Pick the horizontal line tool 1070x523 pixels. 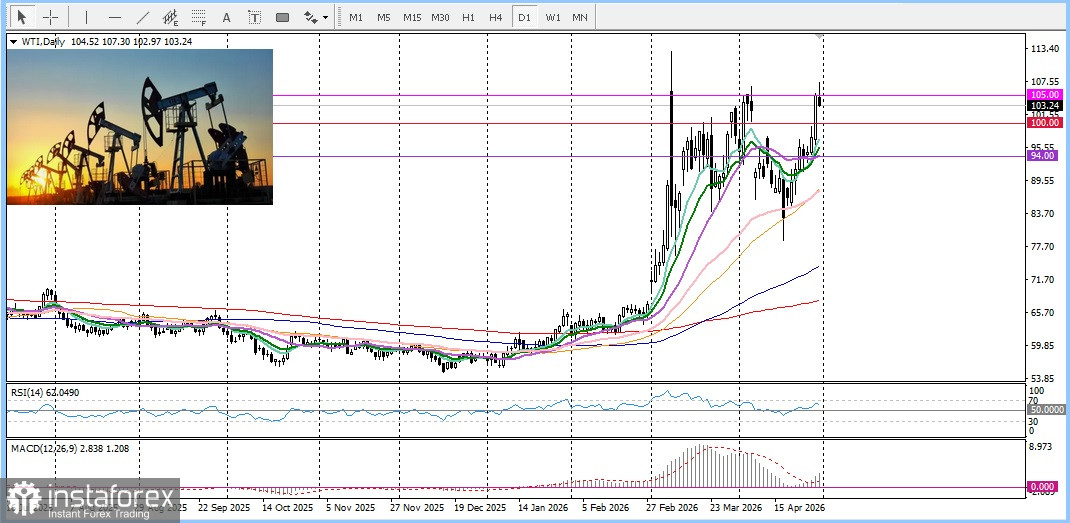114,17
